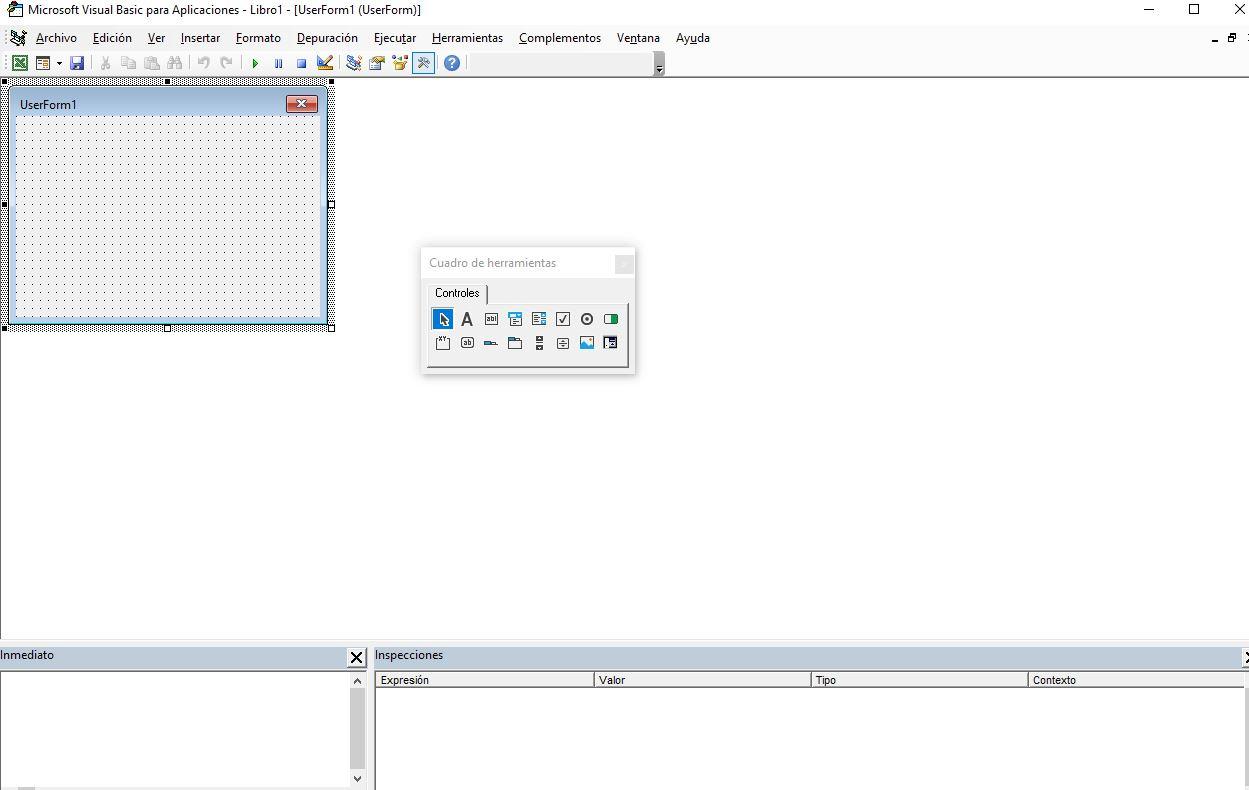Click the Save icon in the toolbar

click(x=77, y=62)
